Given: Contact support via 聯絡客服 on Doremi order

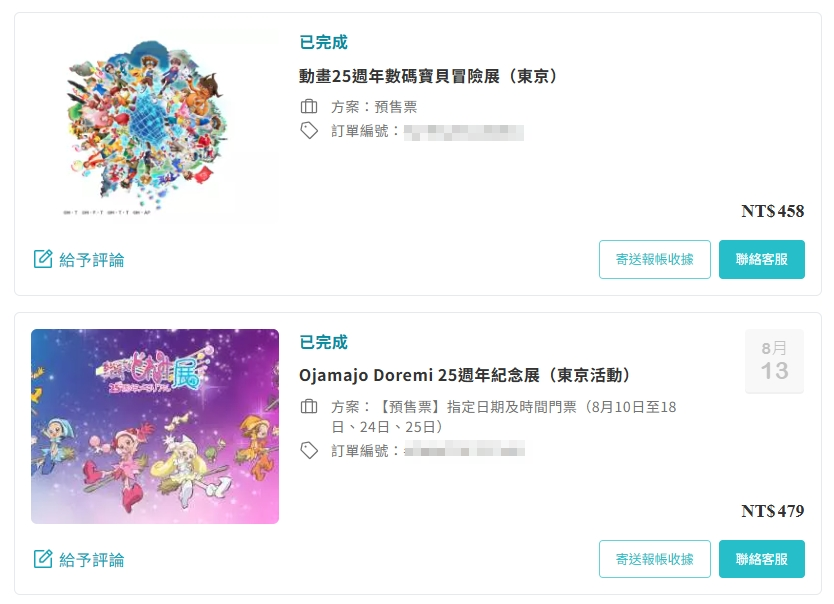Looking at the screenshot, I should pos(762,559).
